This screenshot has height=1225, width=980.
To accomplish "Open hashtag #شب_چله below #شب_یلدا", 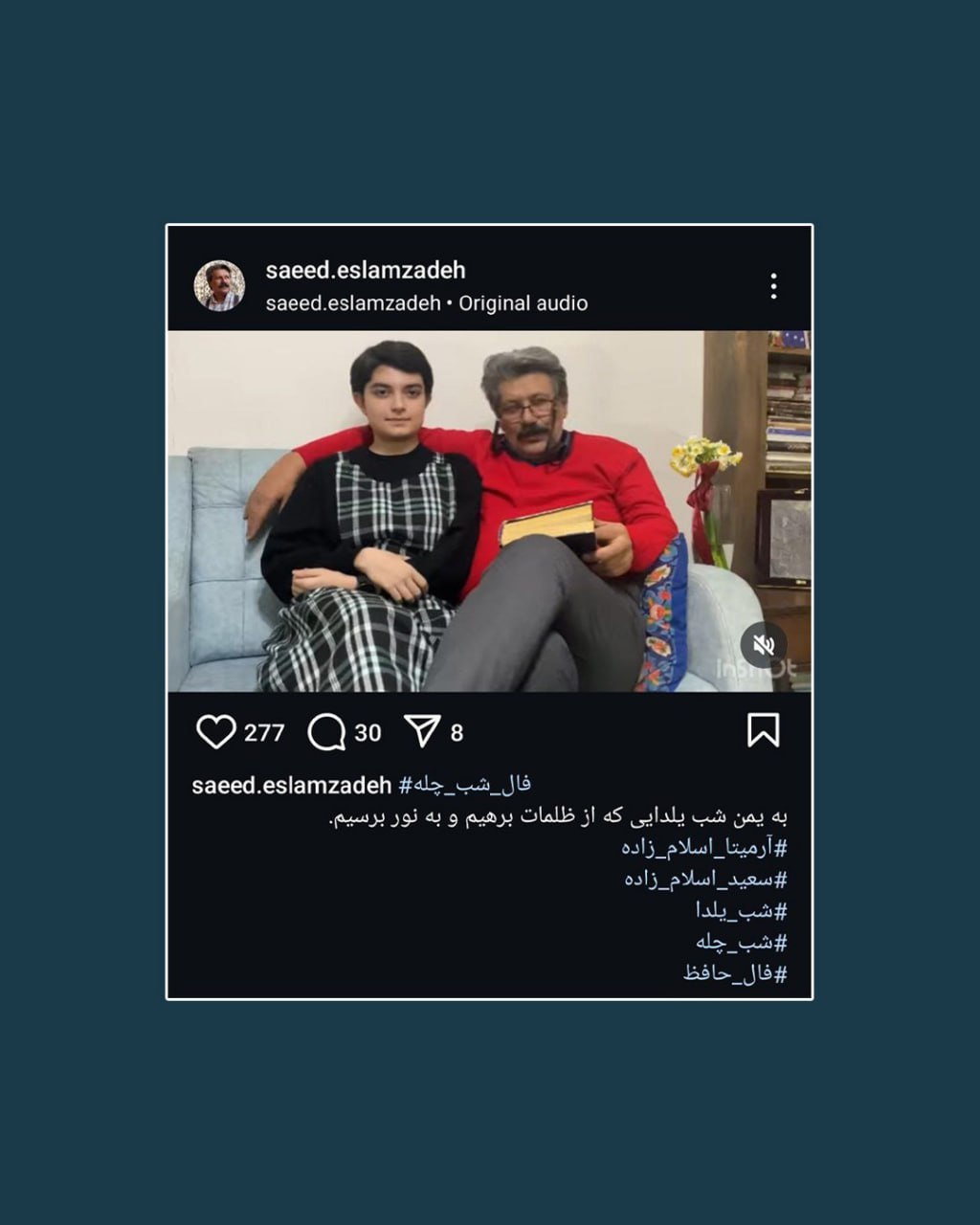I will (x=742, y=943).
